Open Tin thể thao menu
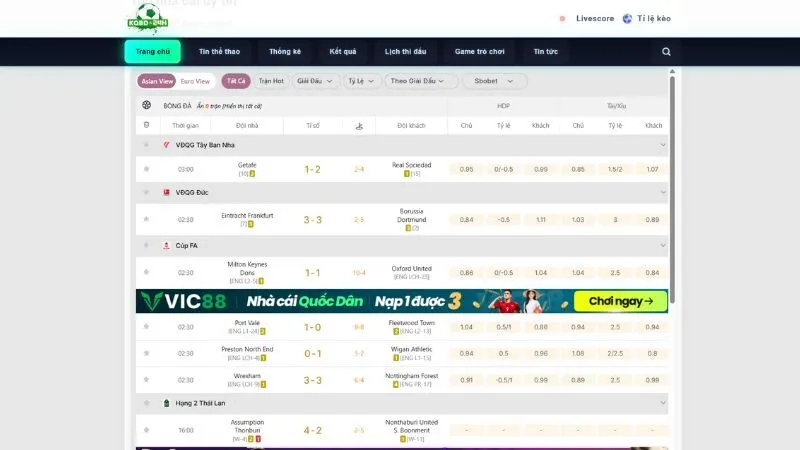Image resolution: width=800 pixels, height=450 pixels. click(x=219, y=52)
